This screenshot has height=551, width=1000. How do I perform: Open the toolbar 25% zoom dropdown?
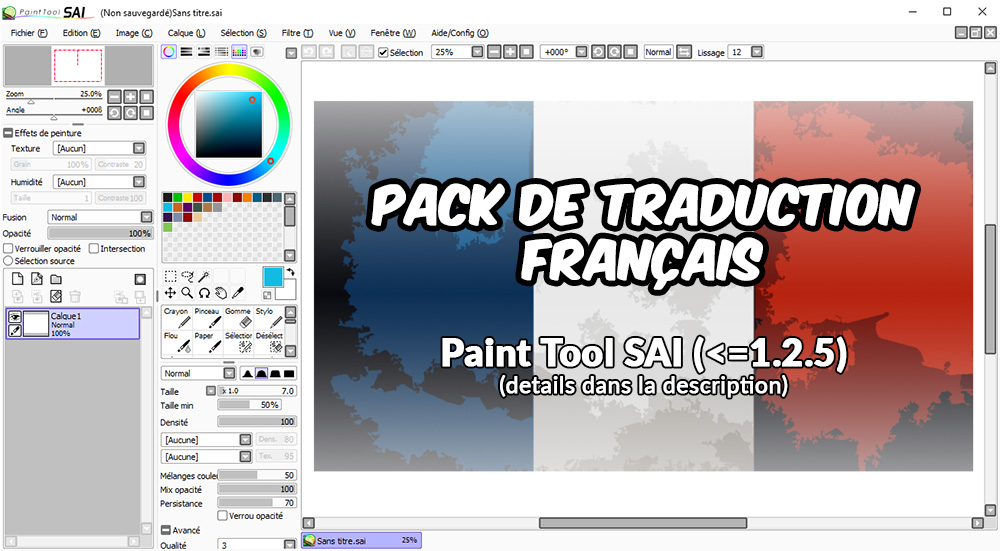pyautogui.click(x=477, y=52)
